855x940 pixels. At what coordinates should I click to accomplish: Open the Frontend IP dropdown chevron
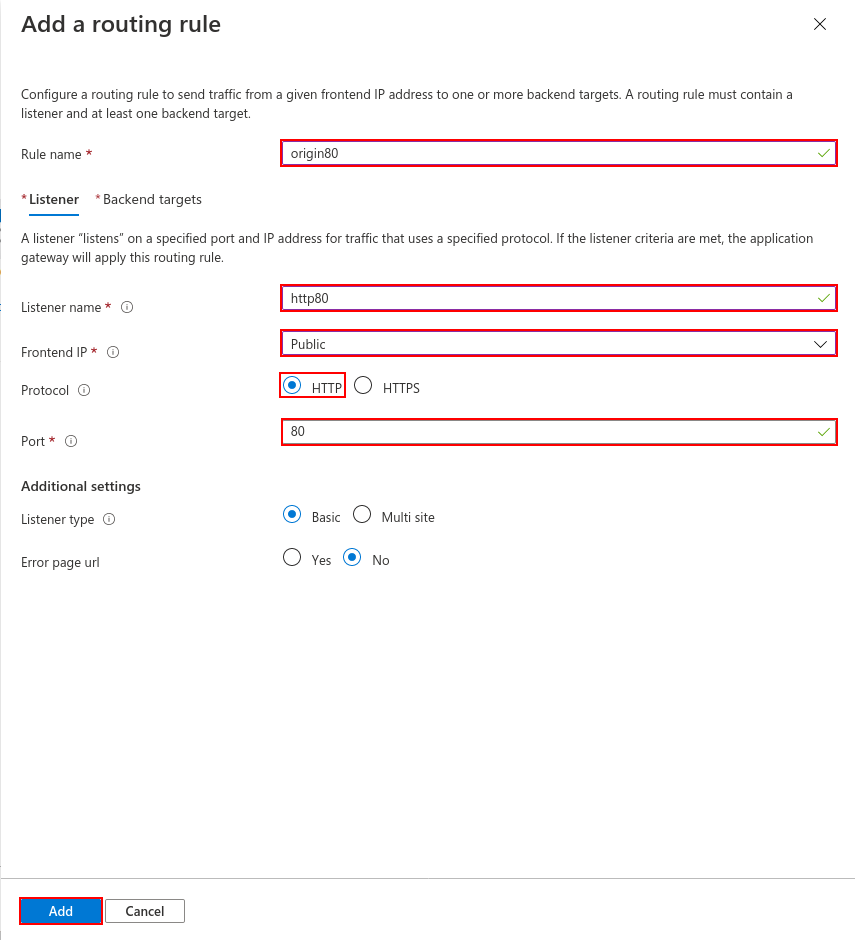[820, 344]
